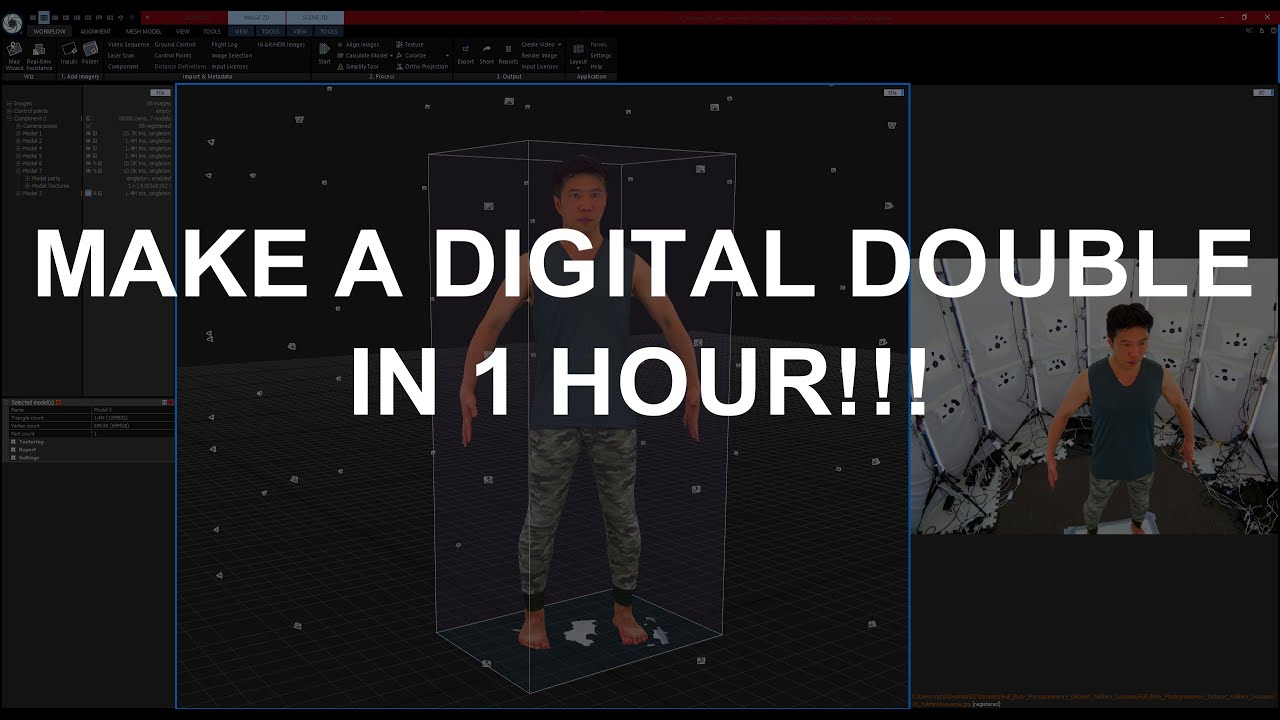Close the Selected model(s) panel
Image resolution: width=1280 pixels, height=720 pixels.
point(170,402)
